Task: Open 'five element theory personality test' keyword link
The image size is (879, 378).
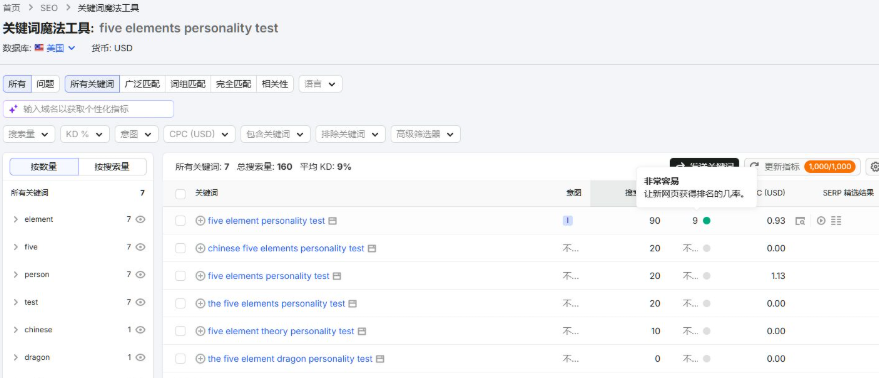Action: tap(281, 331)
